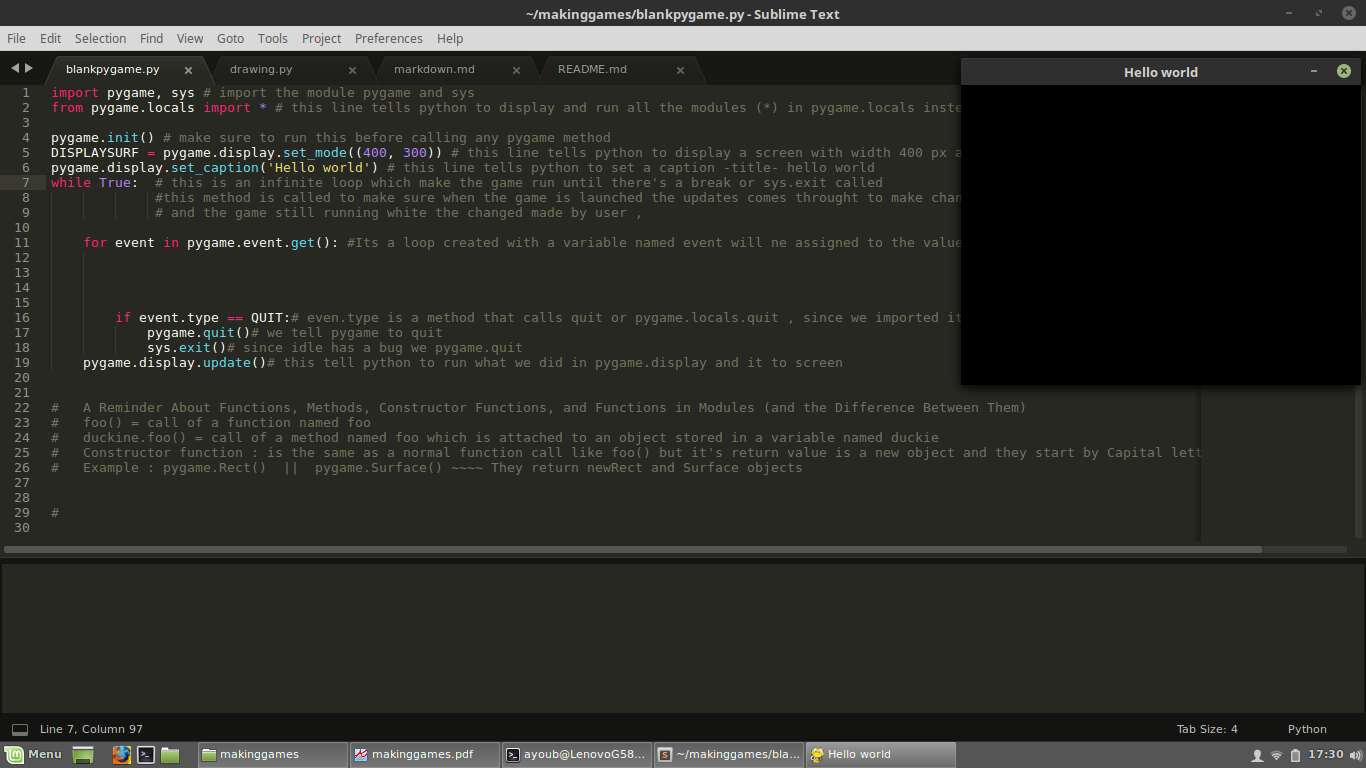Click 'import pygame, sys' on line 1

coord(123,92)
